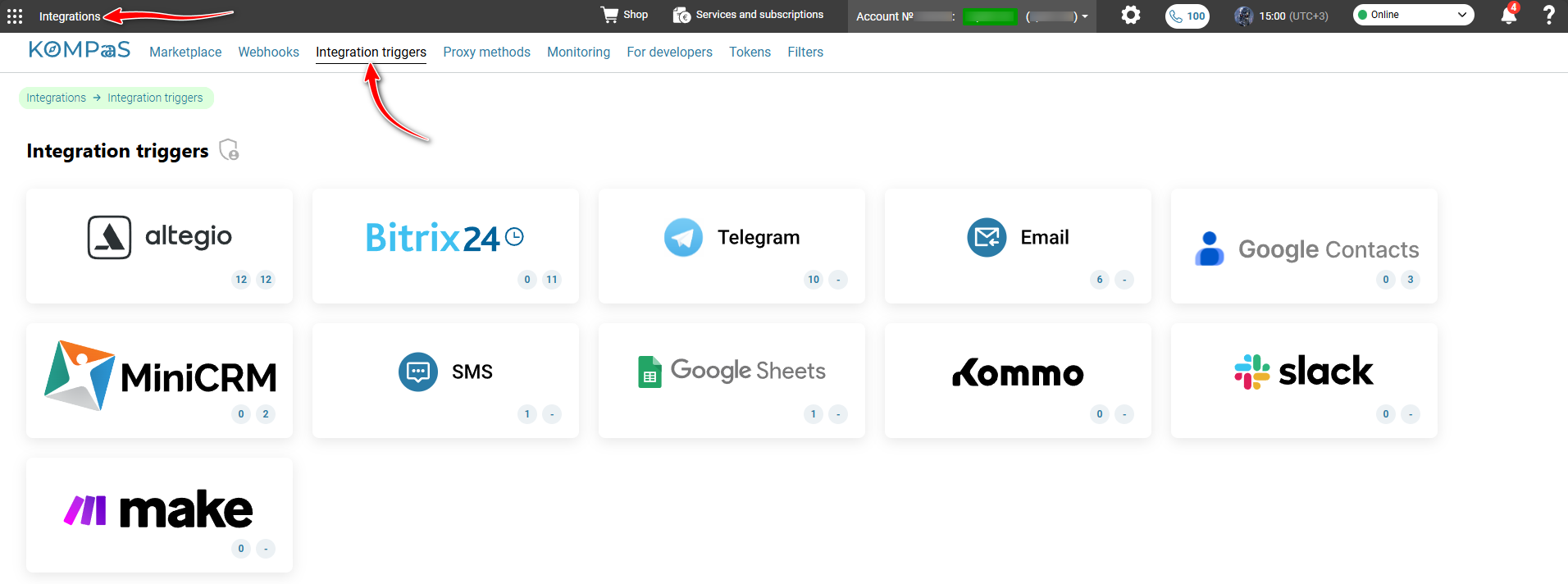This screenshot has width=1568, height=584.
Task: Open the Bitrix24 integration card
Action: click(x=445, y=246)
